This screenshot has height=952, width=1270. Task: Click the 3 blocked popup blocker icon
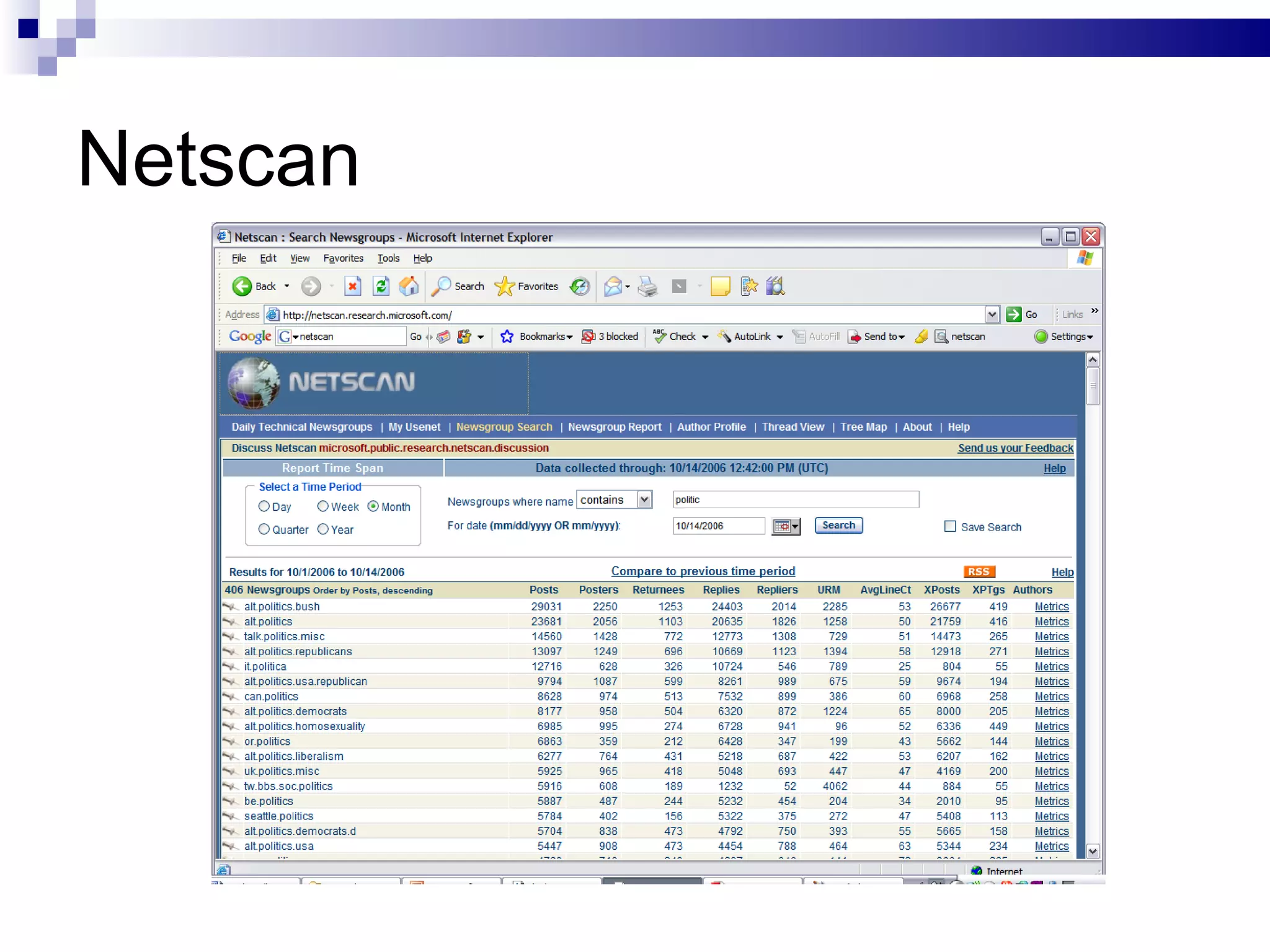[588, 337]
